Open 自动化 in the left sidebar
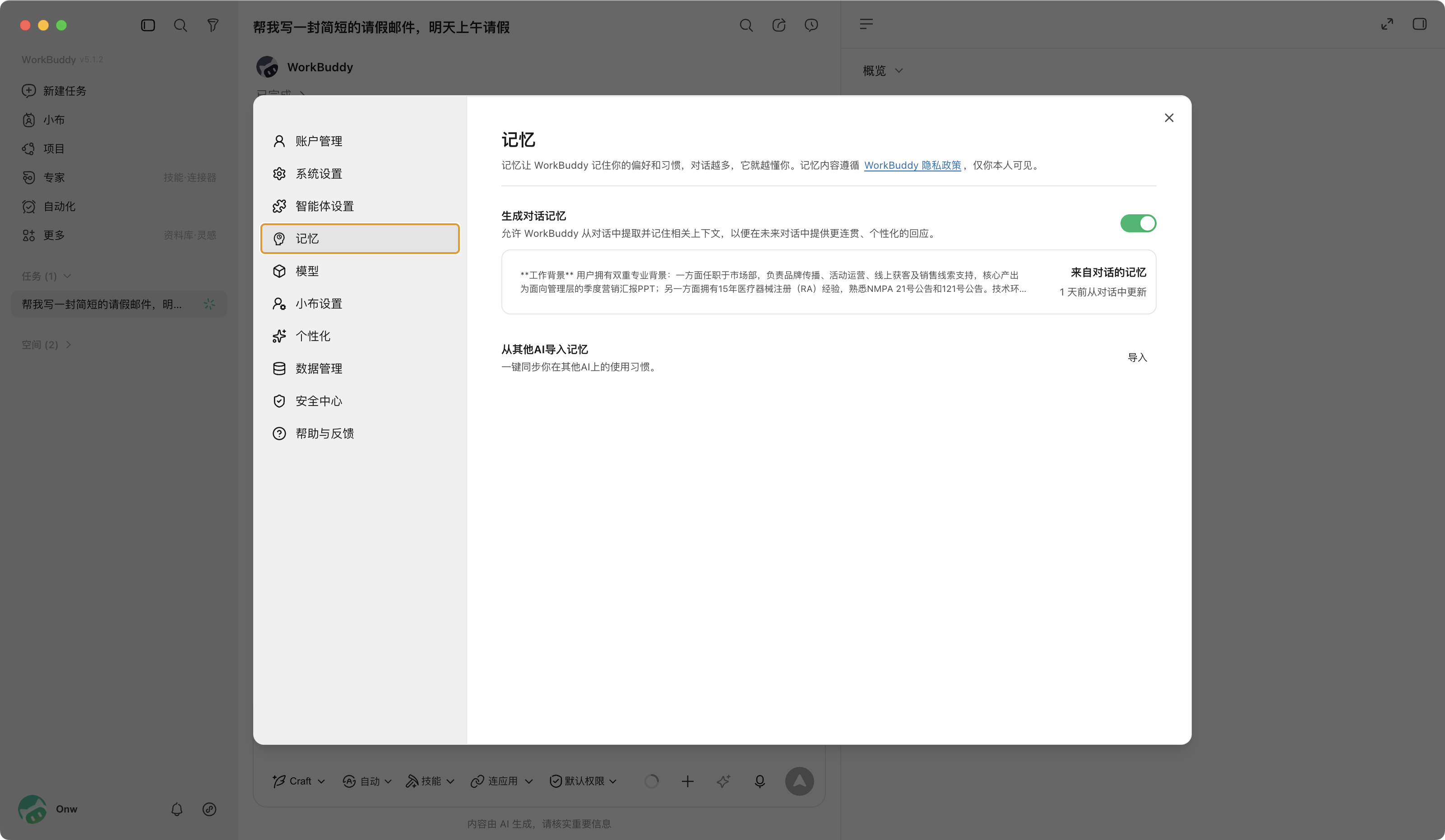Image resolution: width=1445 pixels, height=840 pixels. (119, 207)
